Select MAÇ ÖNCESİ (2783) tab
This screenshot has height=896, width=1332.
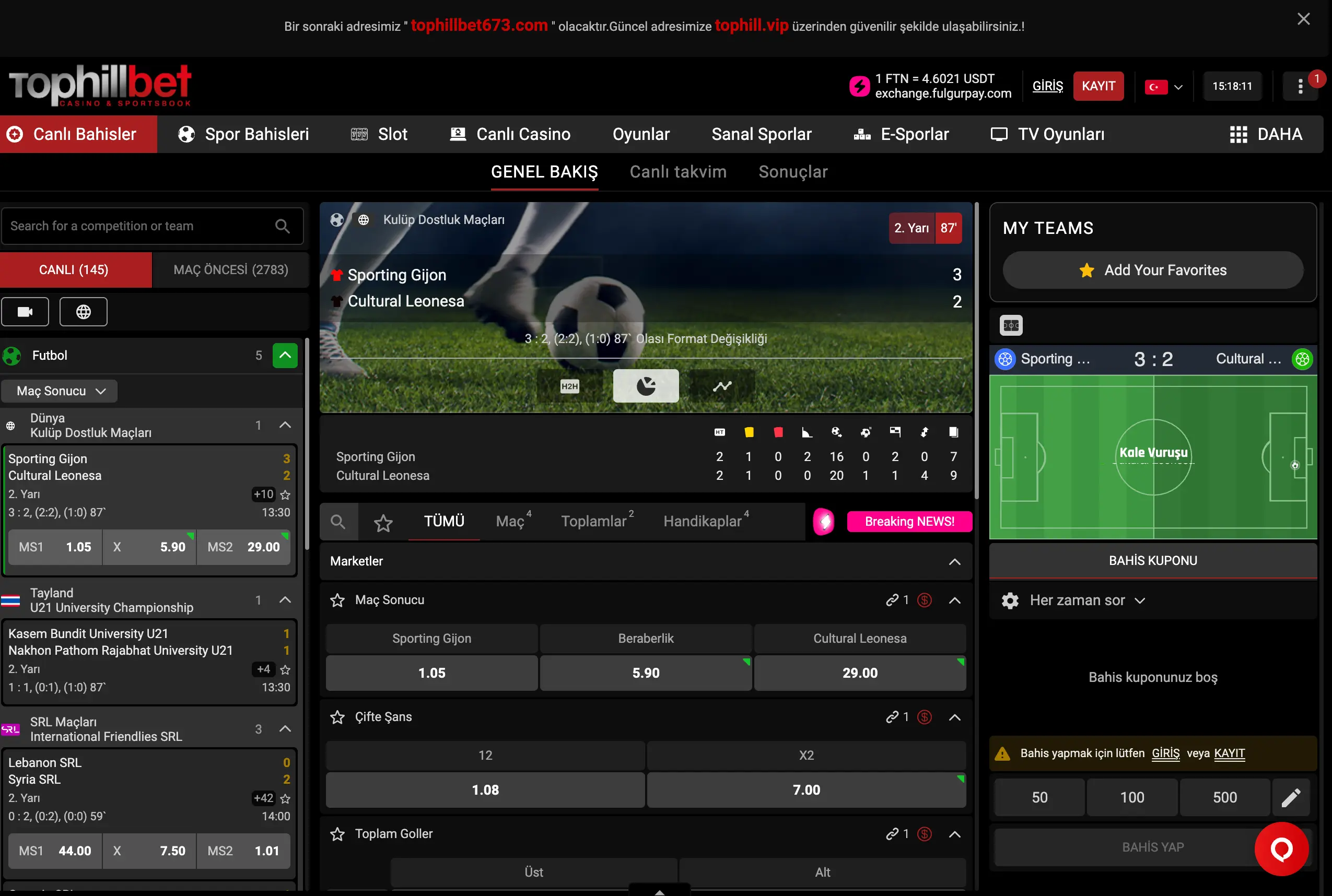(230, 270)
